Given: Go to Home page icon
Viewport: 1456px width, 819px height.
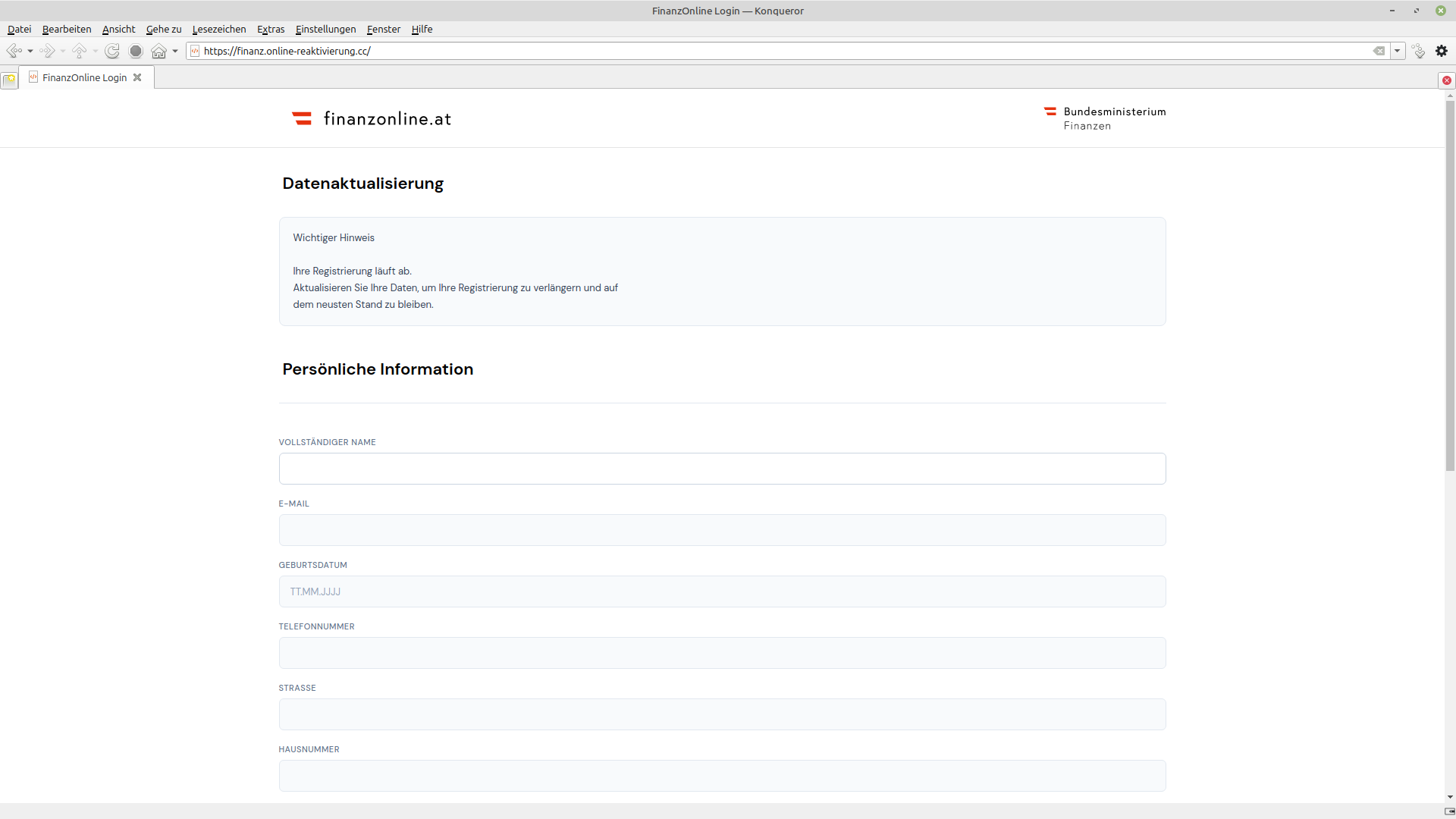Looking at the screenshot, I should click(x=158, y=51).
